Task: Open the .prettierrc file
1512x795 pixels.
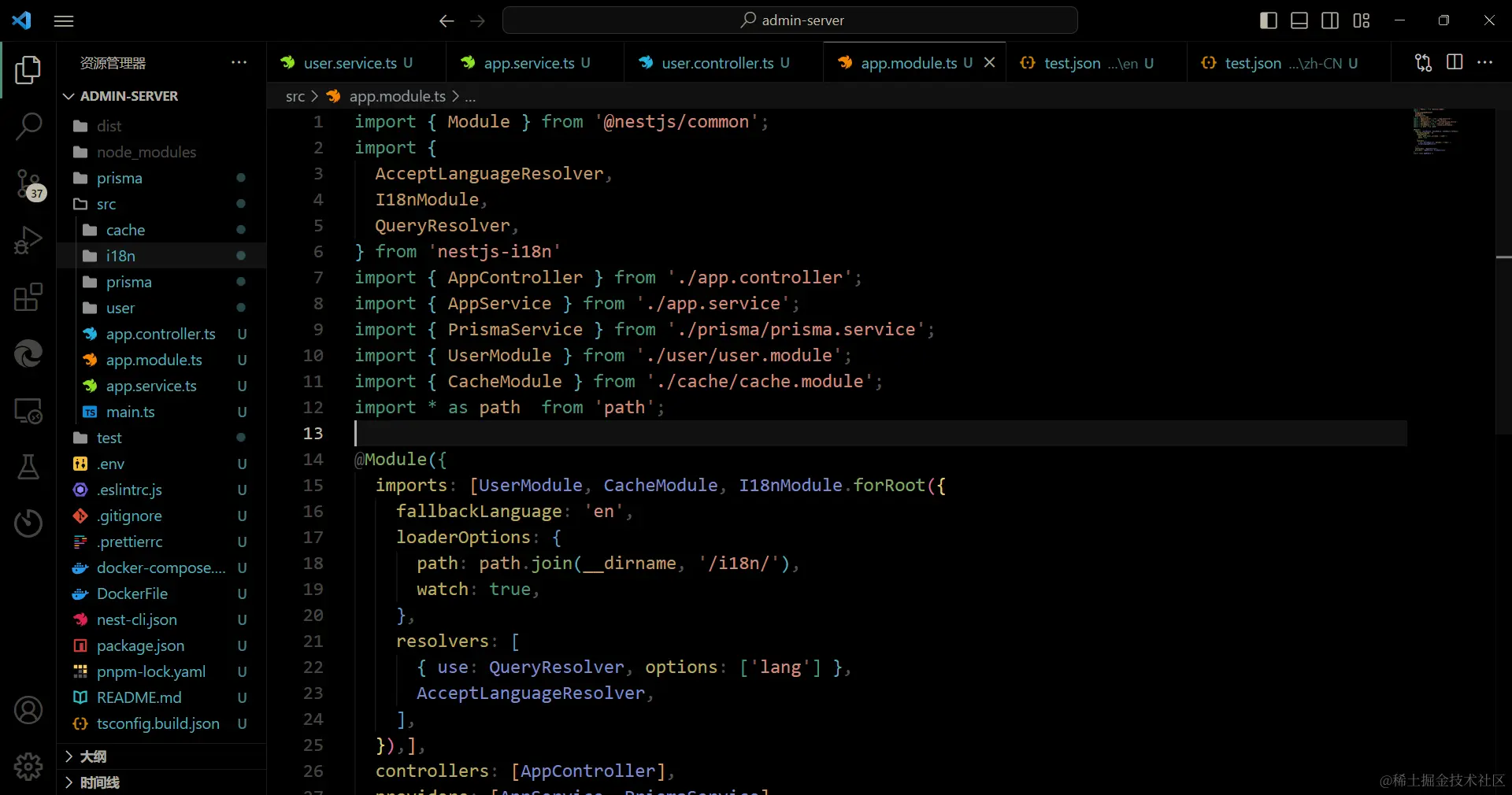Action: tap(161, 542)
